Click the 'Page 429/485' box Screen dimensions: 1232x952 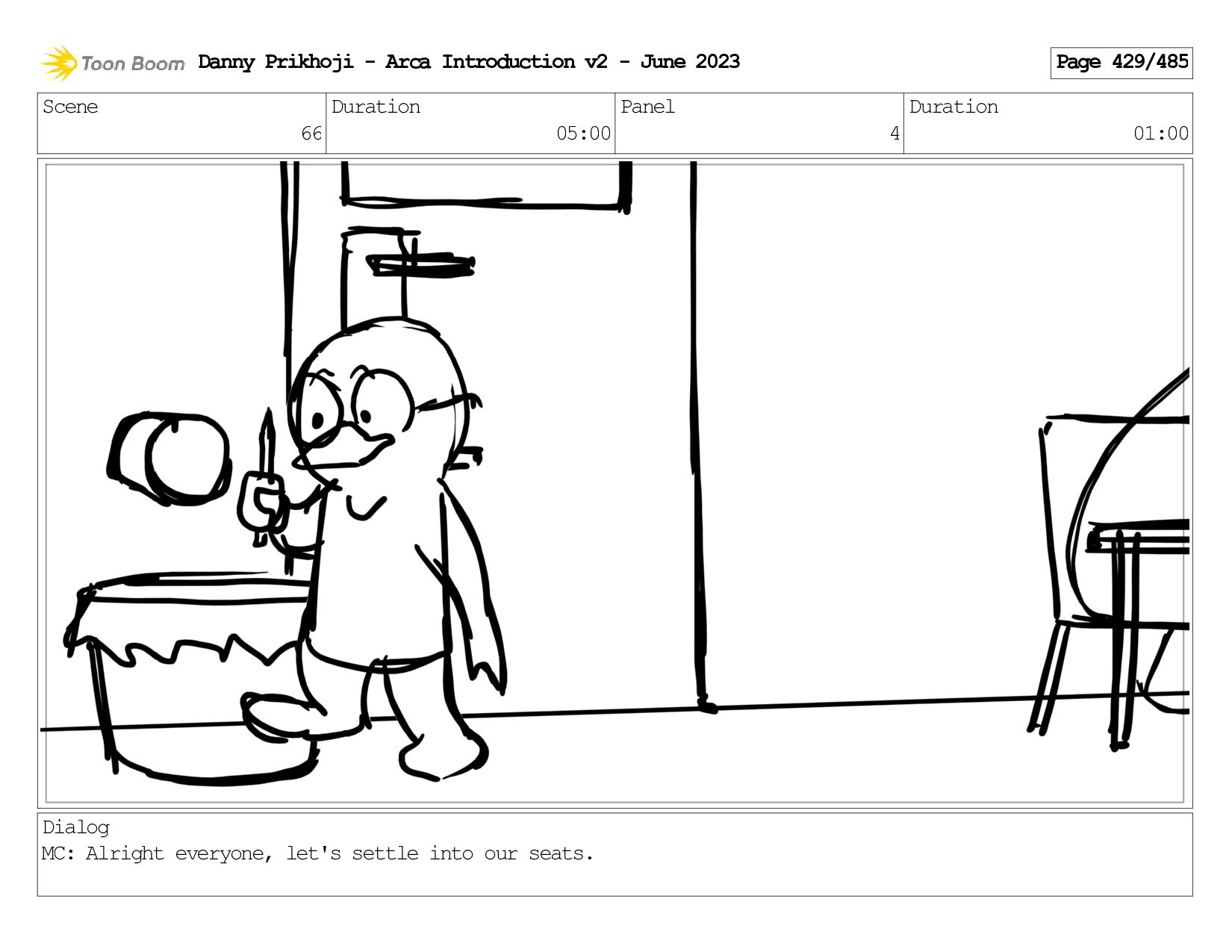(1121, 63)
